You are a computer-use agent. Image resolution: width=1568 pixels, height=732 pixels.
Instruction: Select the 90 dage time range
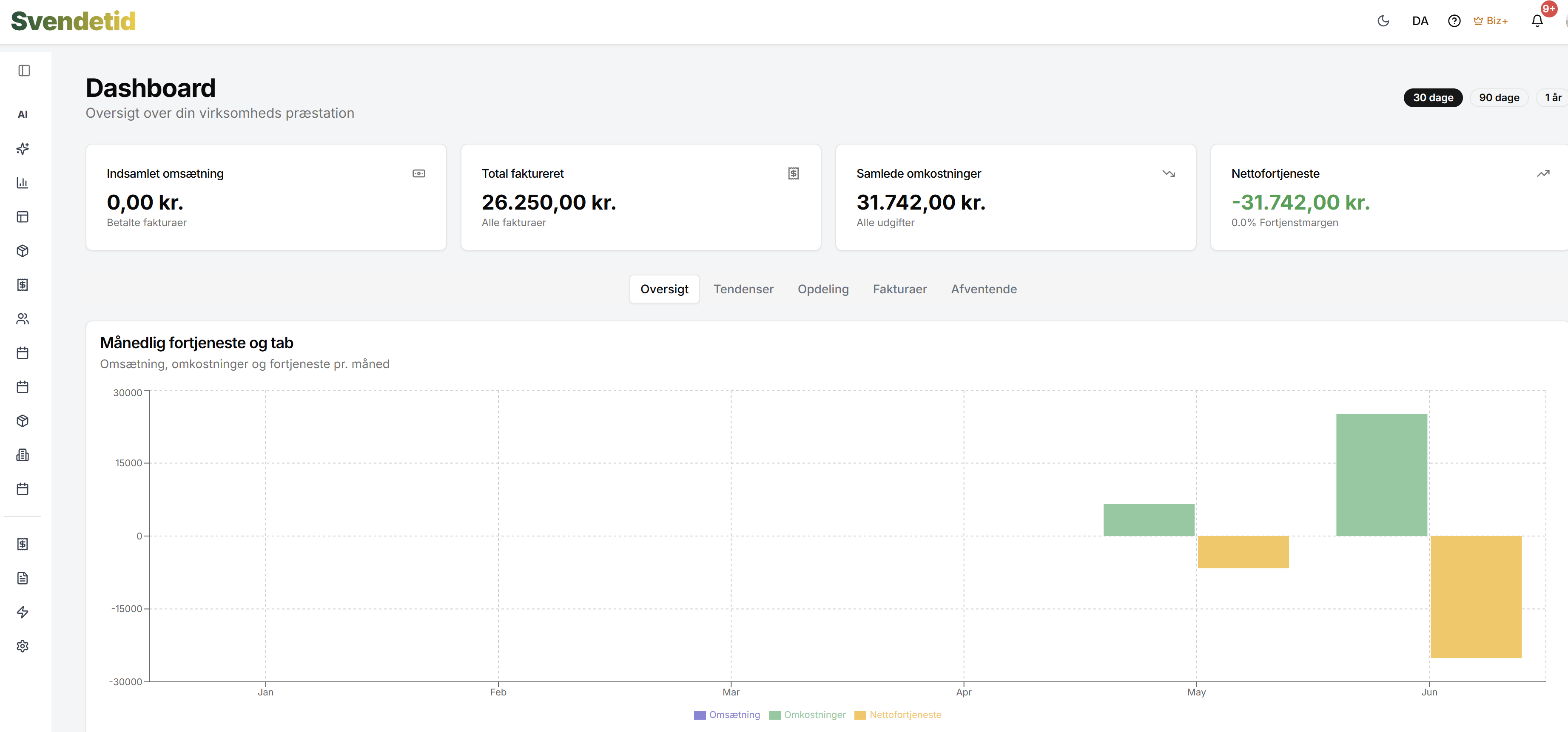click(1499, 97)
